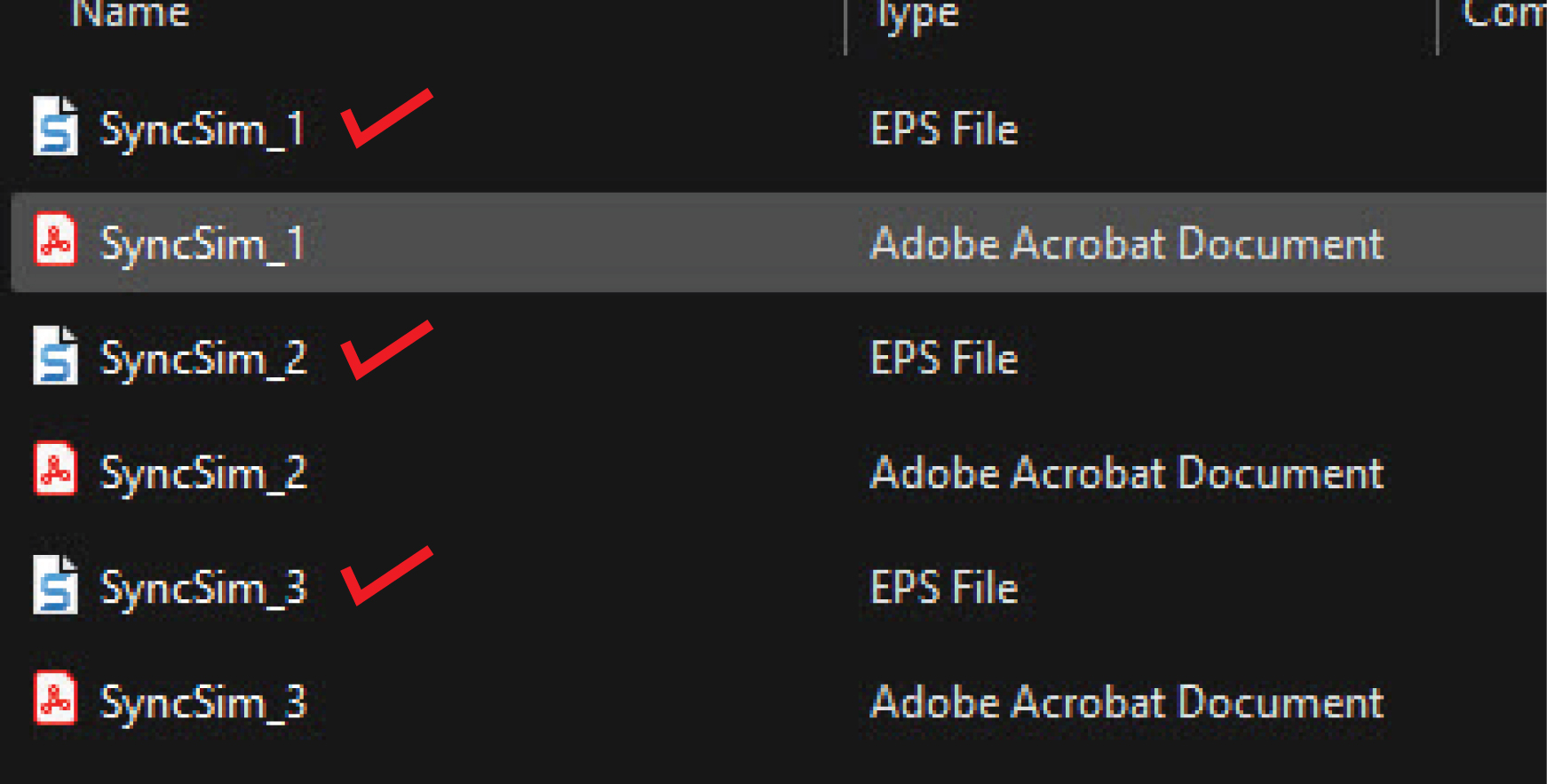Select the SyncSim_3 EPS file name
This screenshot has height=784, width=1547.
[202, 588]
